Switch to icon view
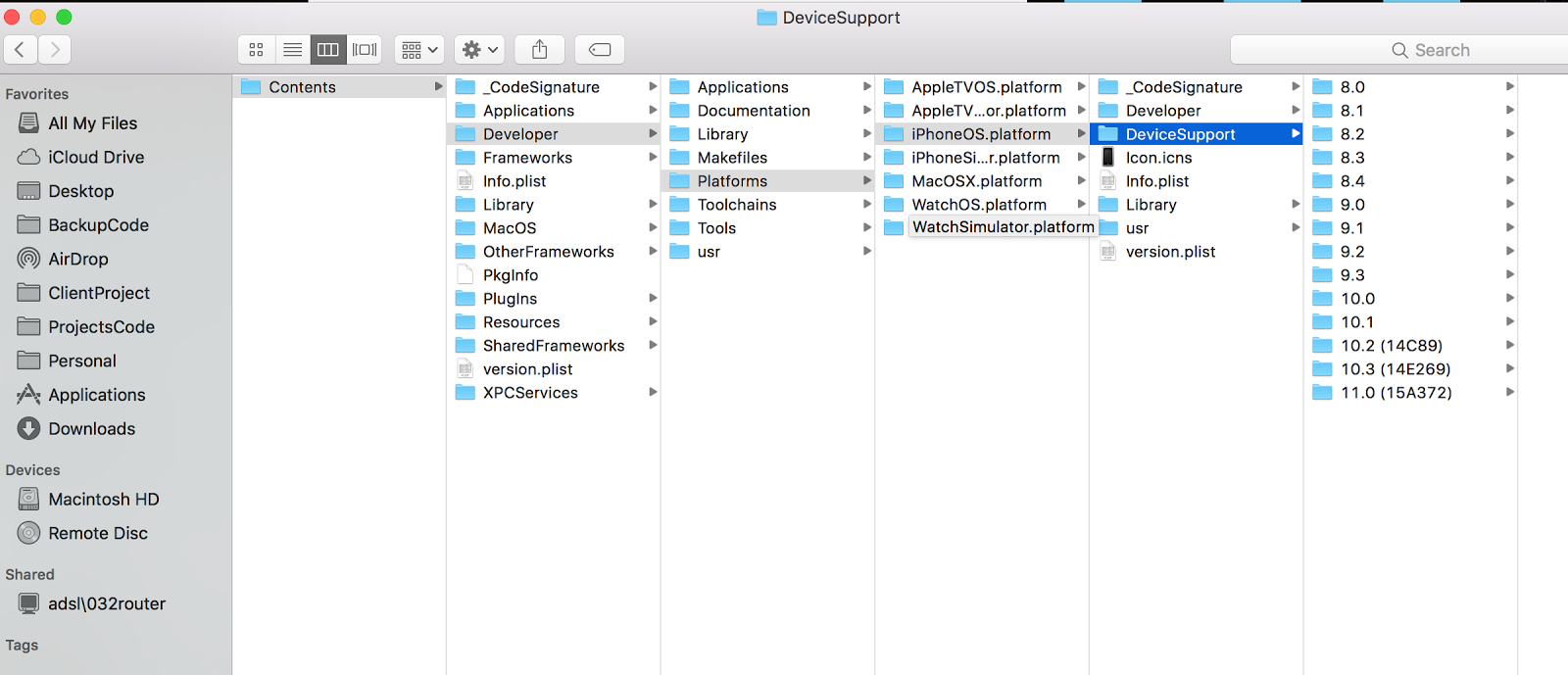Image resolution: width=1568 pixels, height=675 pixels. (x=256, y=50)
